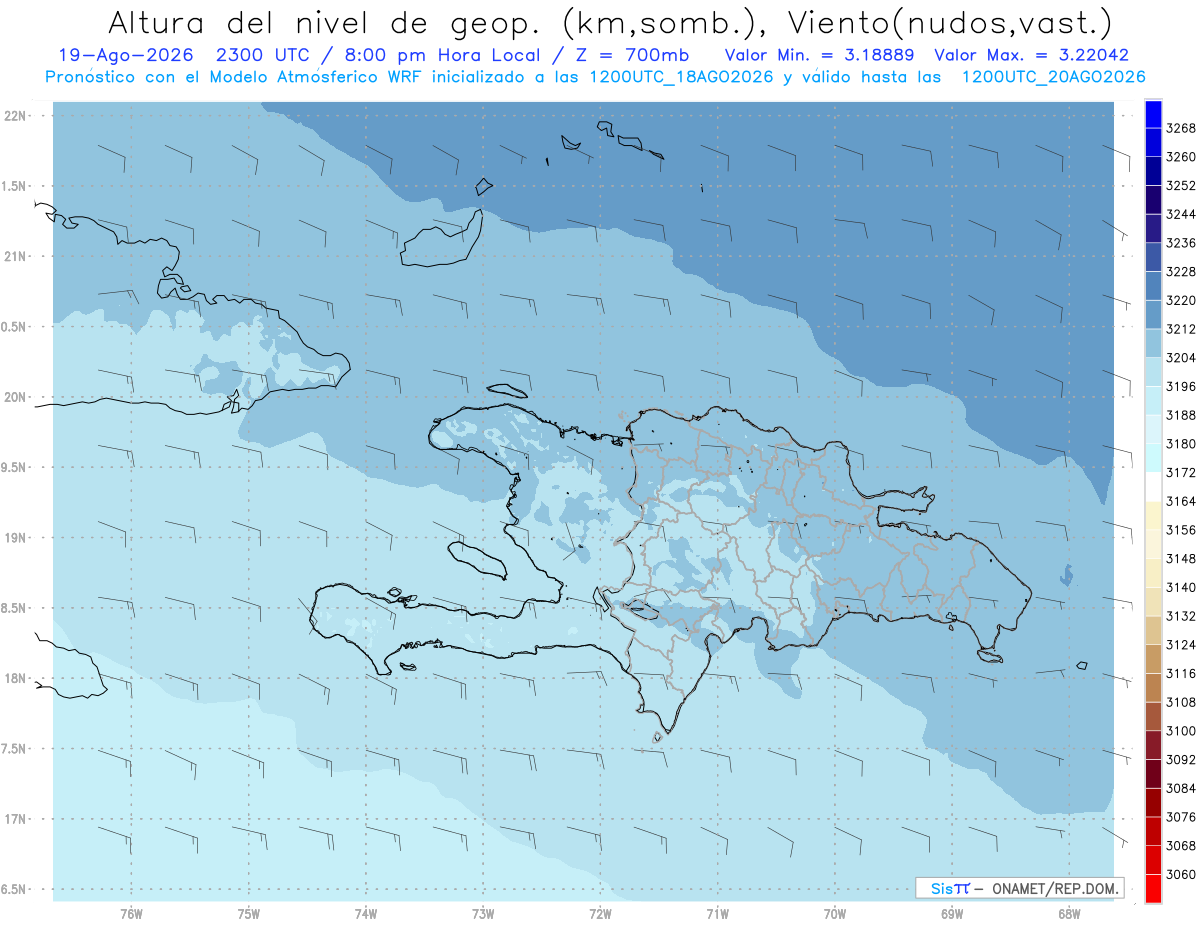Click the legend value '3188'
Screen dimensions: 1200x927
coord(1181,415)
